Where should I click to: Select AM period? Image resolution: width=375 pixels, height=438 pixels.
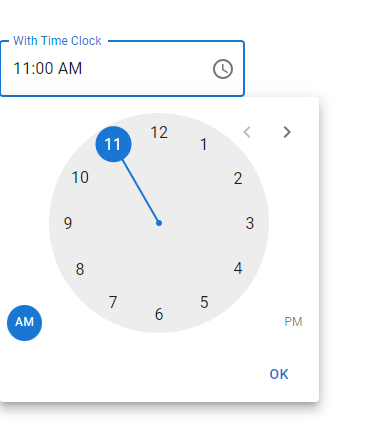[24, 323]
